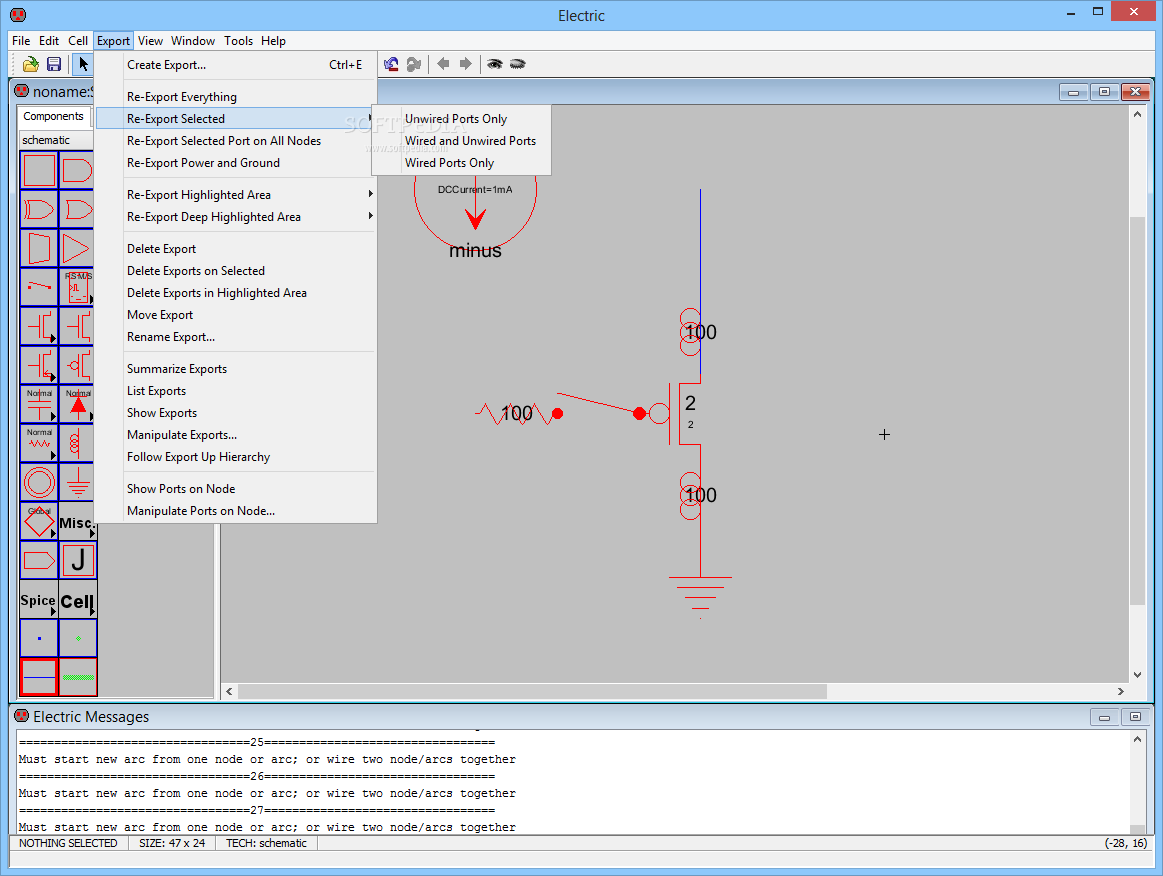Select the ground symbol component
This screenshot has width=1163, height=876.
point(77,482)
